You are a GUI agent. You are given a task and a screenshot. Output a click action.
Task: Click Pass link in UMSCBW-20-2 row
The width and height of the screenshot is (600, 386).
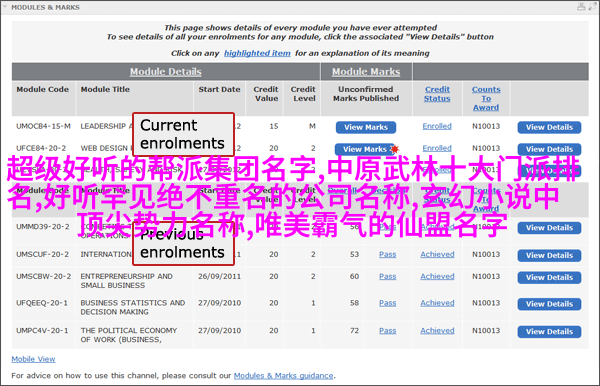coord(388,276)
